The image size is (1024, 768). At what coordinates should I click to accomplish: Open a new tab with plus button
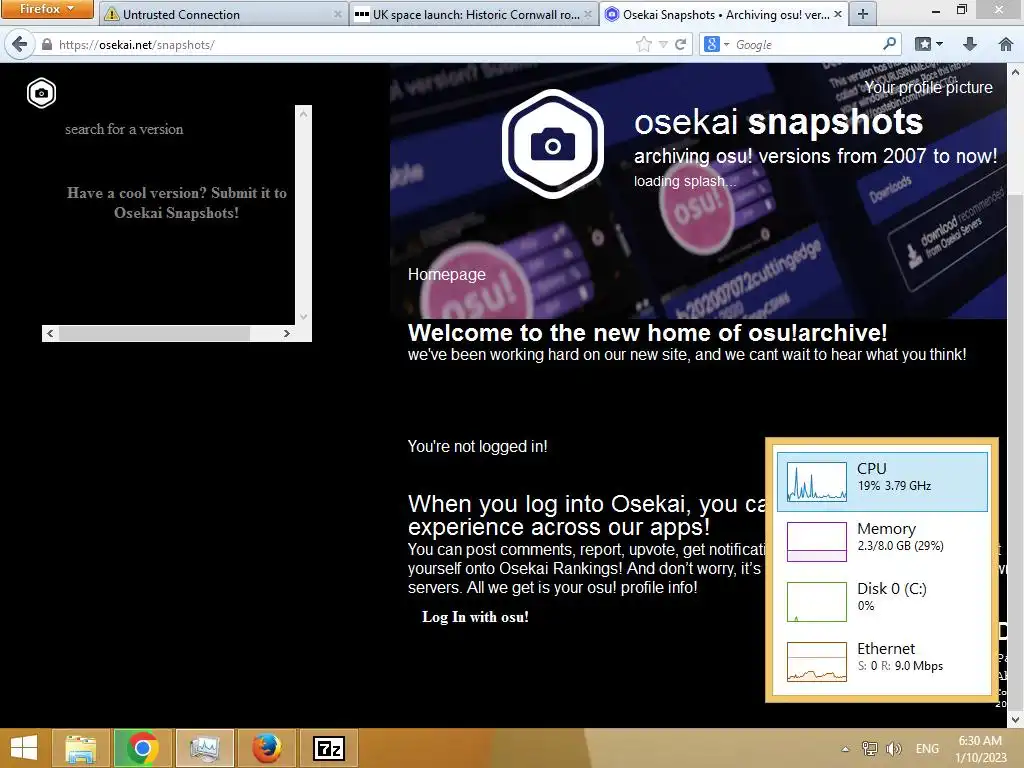click(863, 14)
